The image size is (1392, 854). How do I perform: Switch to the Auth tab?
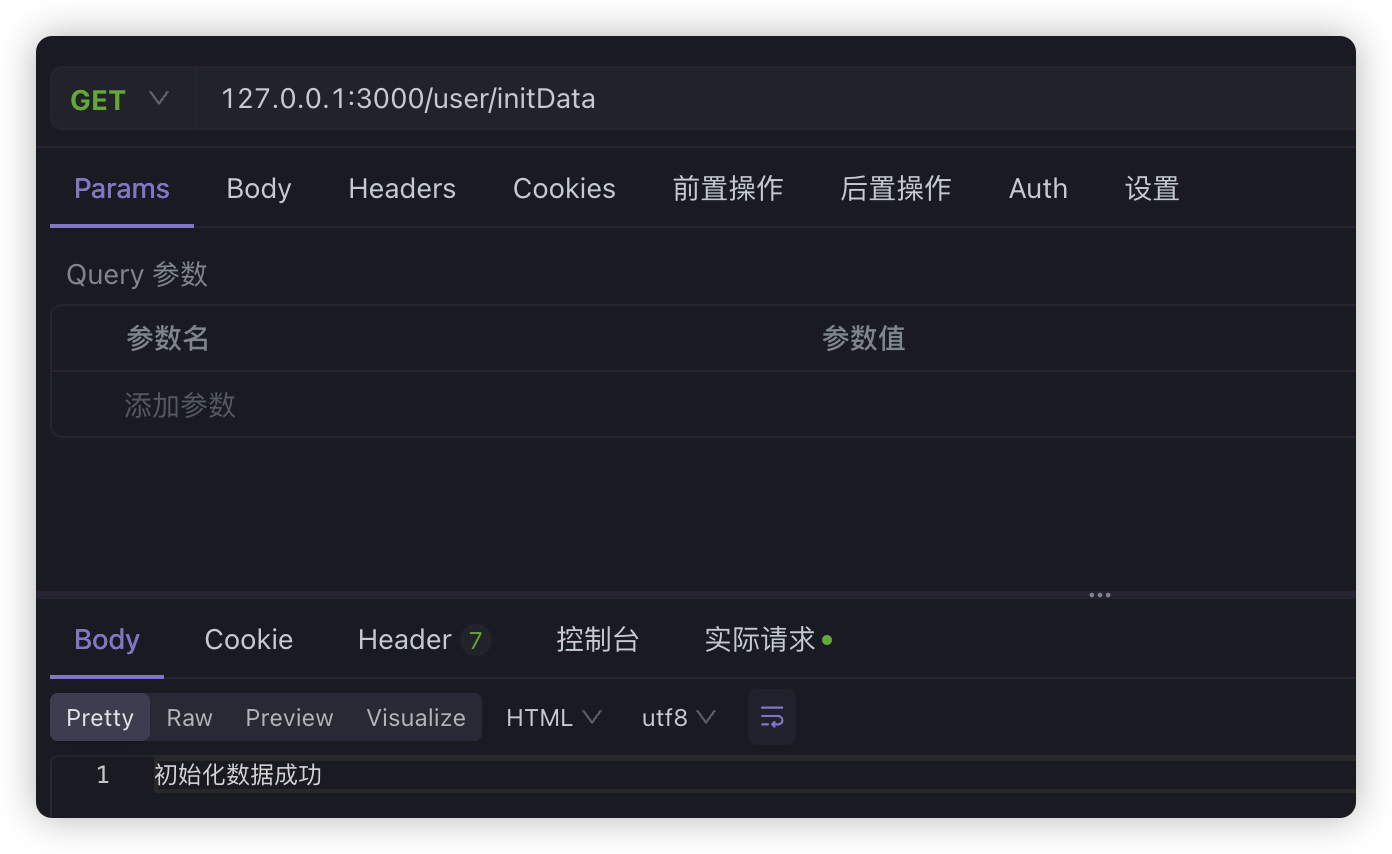click(1038, 189)
